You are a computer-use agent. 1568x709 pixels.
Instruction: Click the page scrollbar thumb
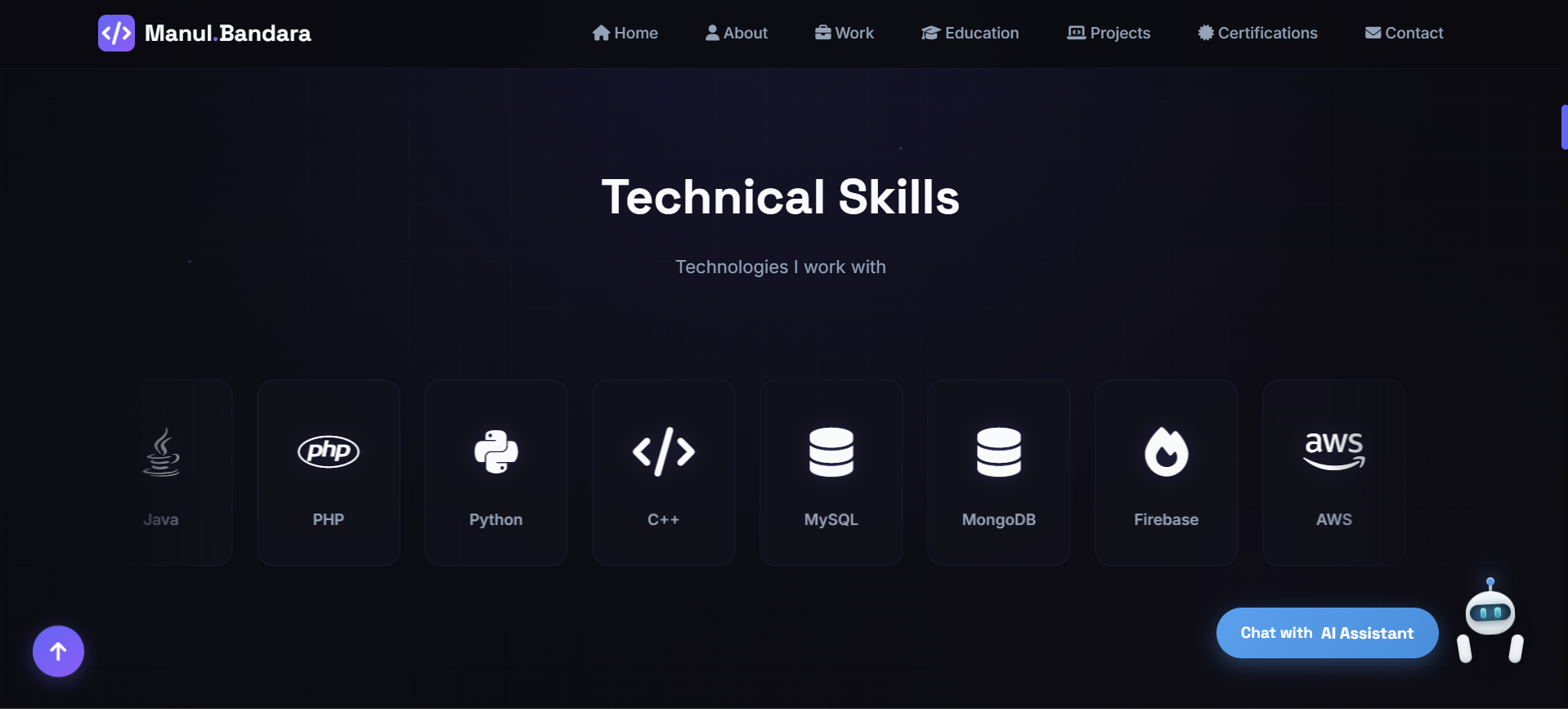coord(1564,127)
